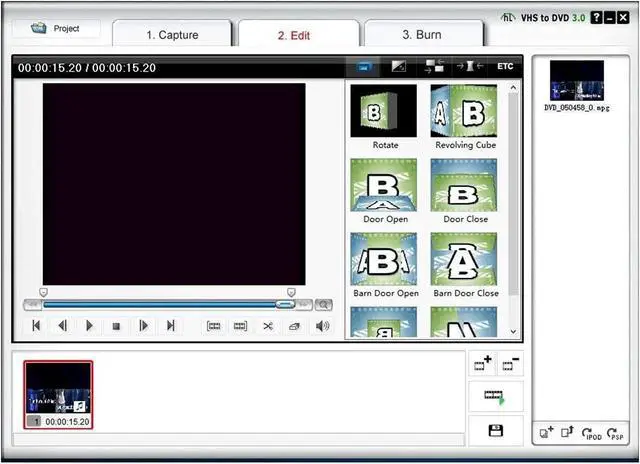Click the DVD_050458_0.mpg file name
This screenshot has height=464, width=640.
tap(577, 108)
